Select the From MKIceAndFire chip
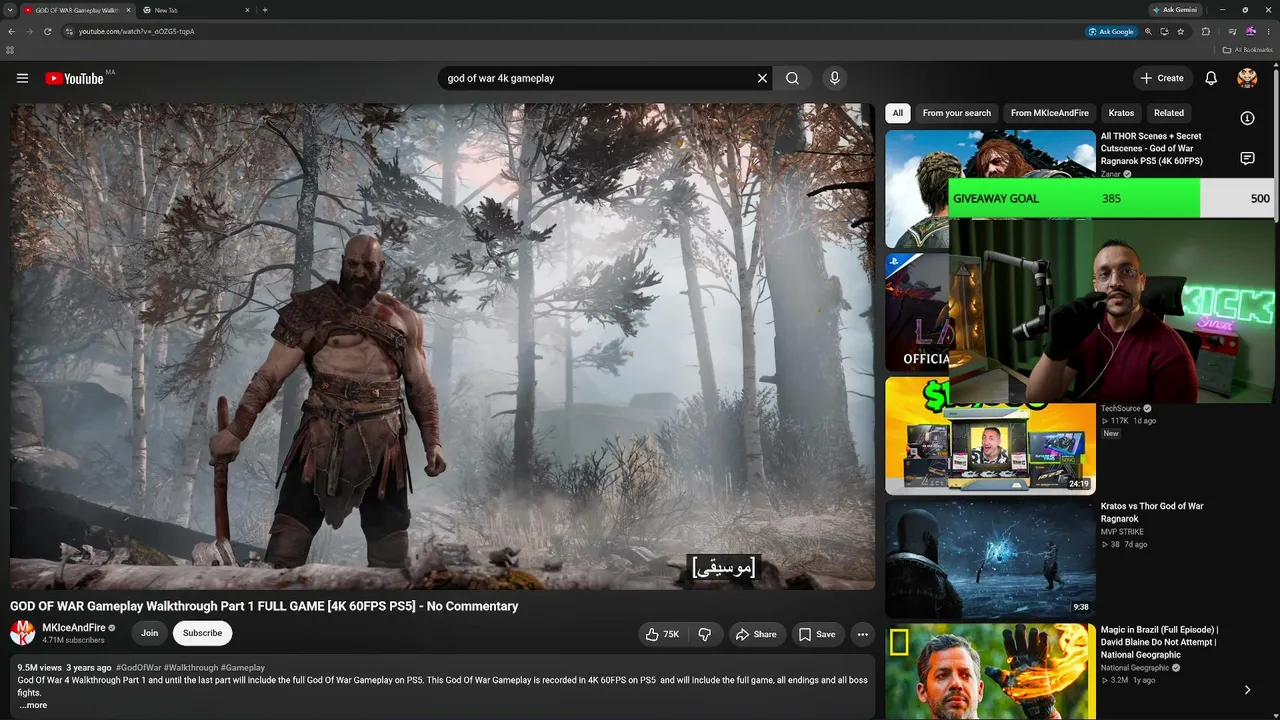The image size is (1280, 720). coord(1049,113)
